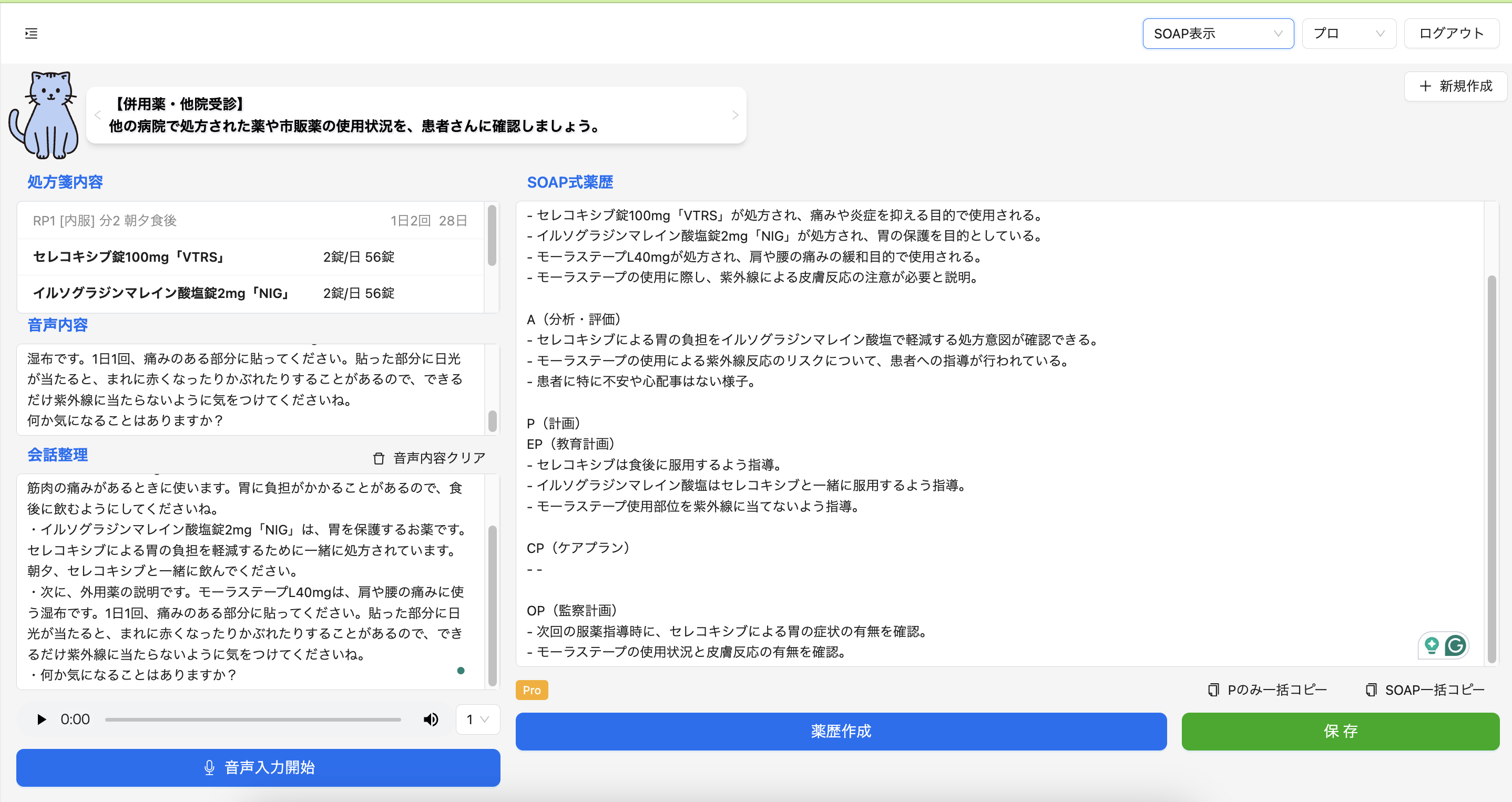Click the lightbulb suggestion icon near Grammarly
Viewport: 1512px width, 802px height.
point(1432,645)
